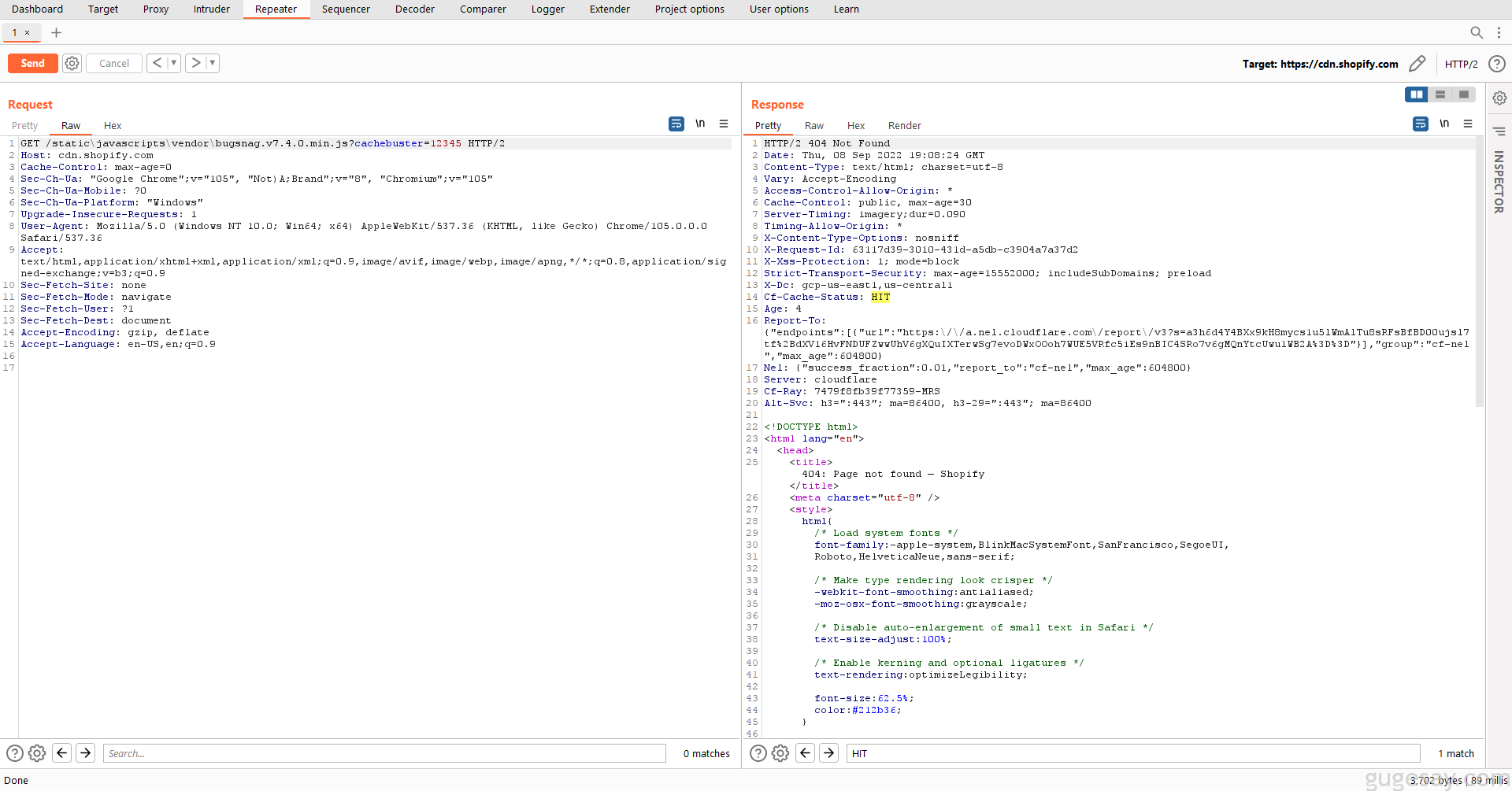
Task: Select side-by-side layout view toggle
Action: tap(1416, 94)
